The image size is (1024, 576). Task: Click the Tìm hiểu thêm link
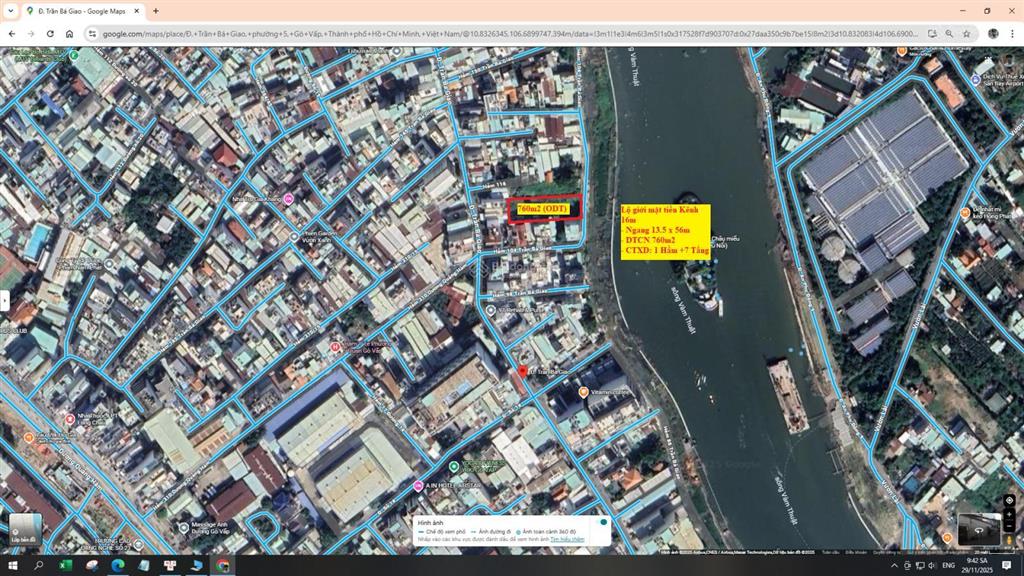567,539
